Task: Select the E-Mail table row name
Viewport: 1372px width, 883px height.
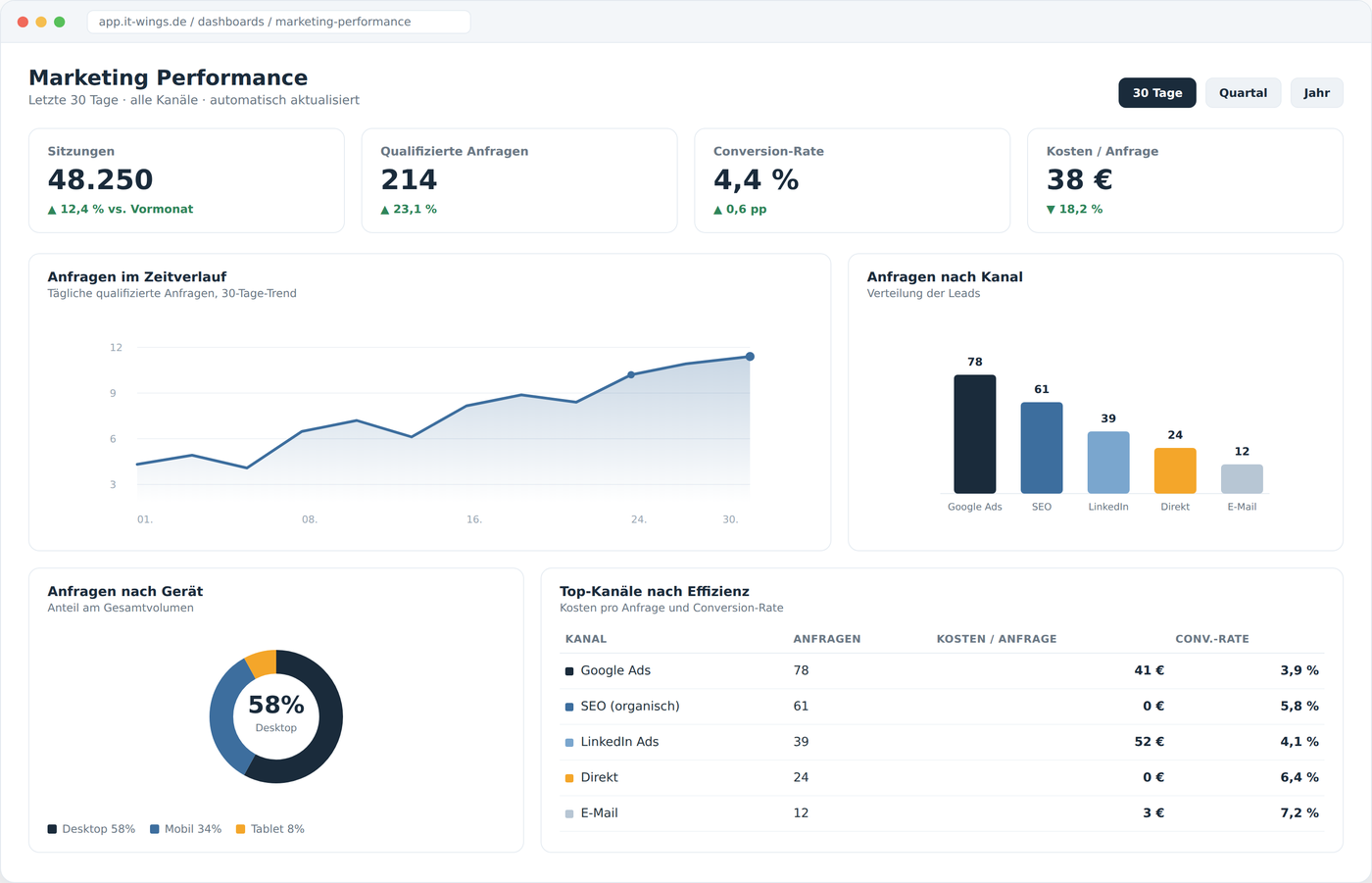Action: click(600, 812)
